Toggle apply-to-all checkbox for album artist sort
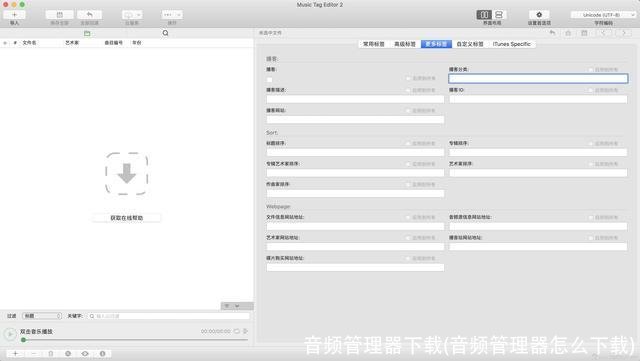Image resolution: width=640 pixels, height=361 pixels. pyautogui.click(x=408, y=164)
